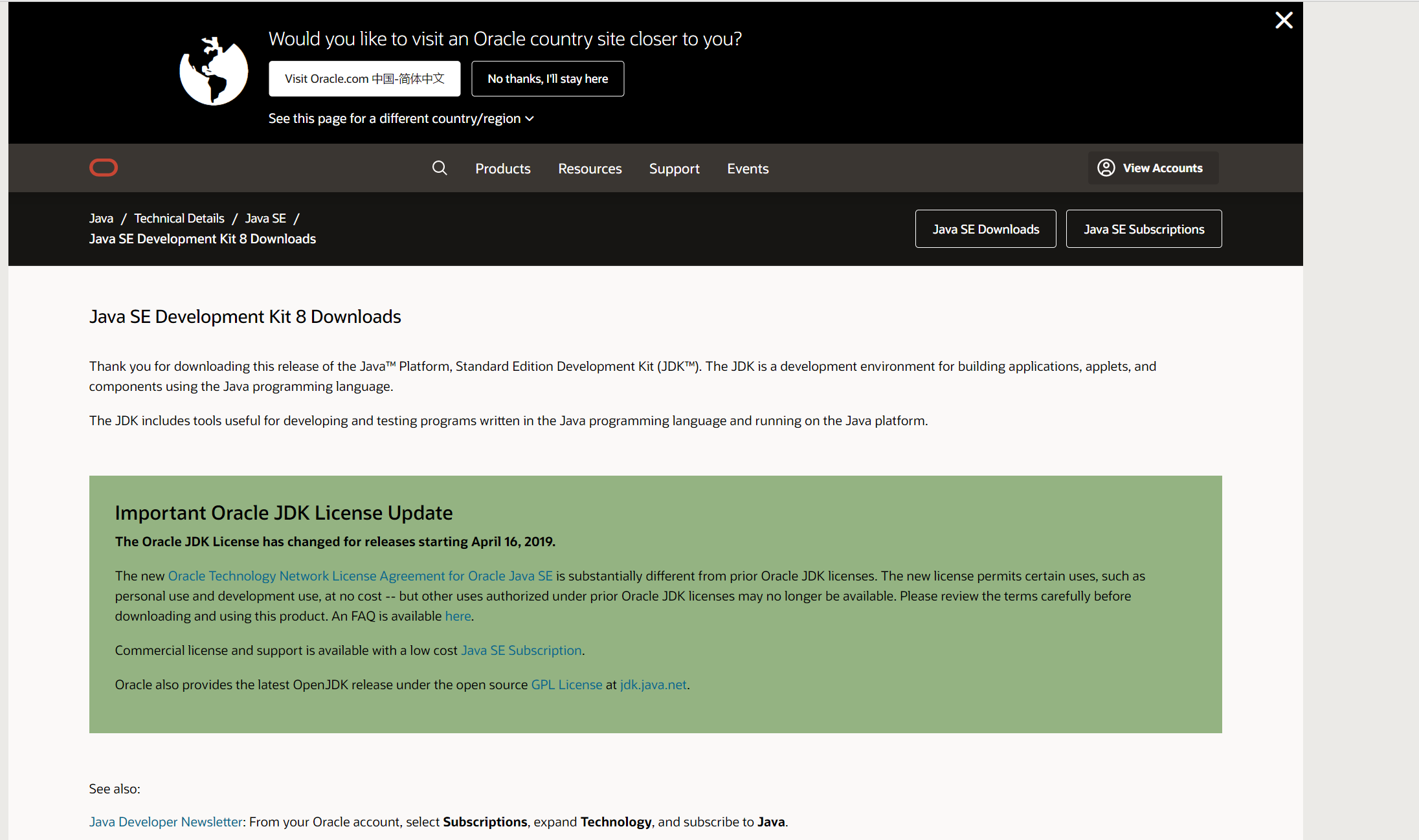Open the Resources menu
The image size is (1419, 840).
coord(590,168)
